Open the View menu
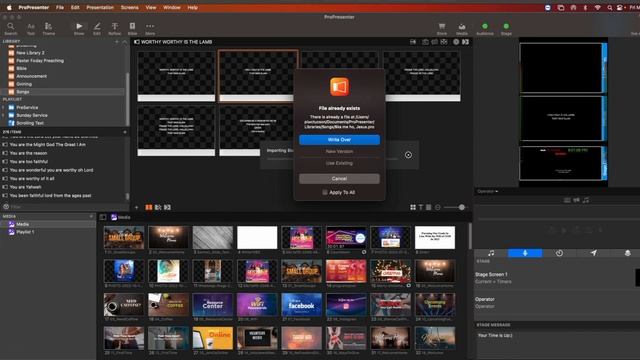The image size is (640, 360). tap(151, 7)
